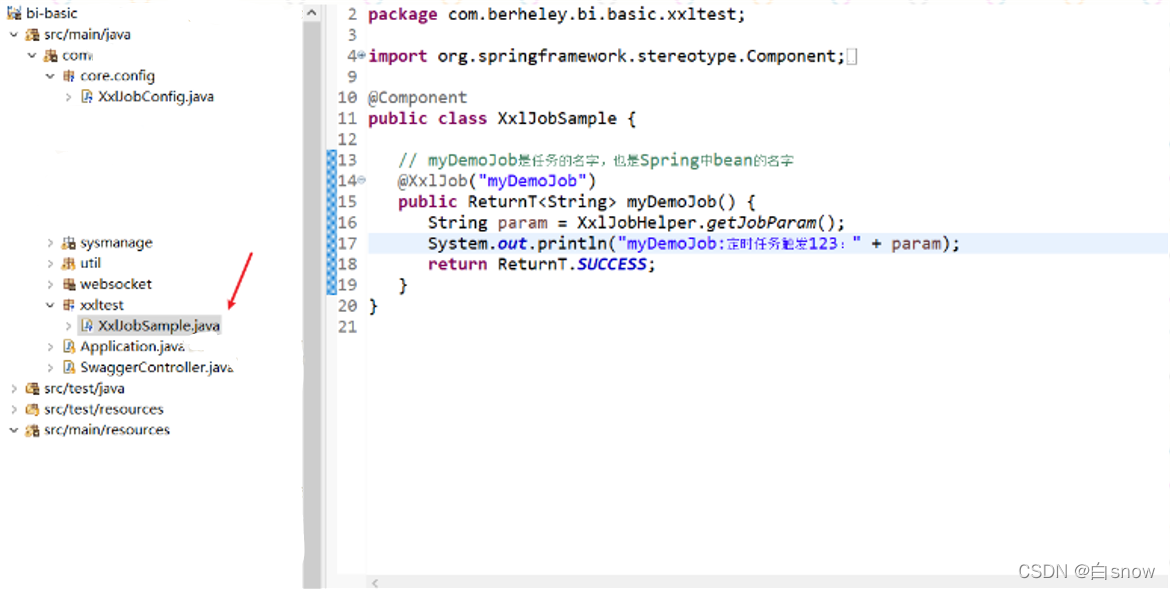This screenshot has height=589, width=1170.
Task: Collapse the src/main/resources folder
Action: pyautogui.click(x=13, y=430)
